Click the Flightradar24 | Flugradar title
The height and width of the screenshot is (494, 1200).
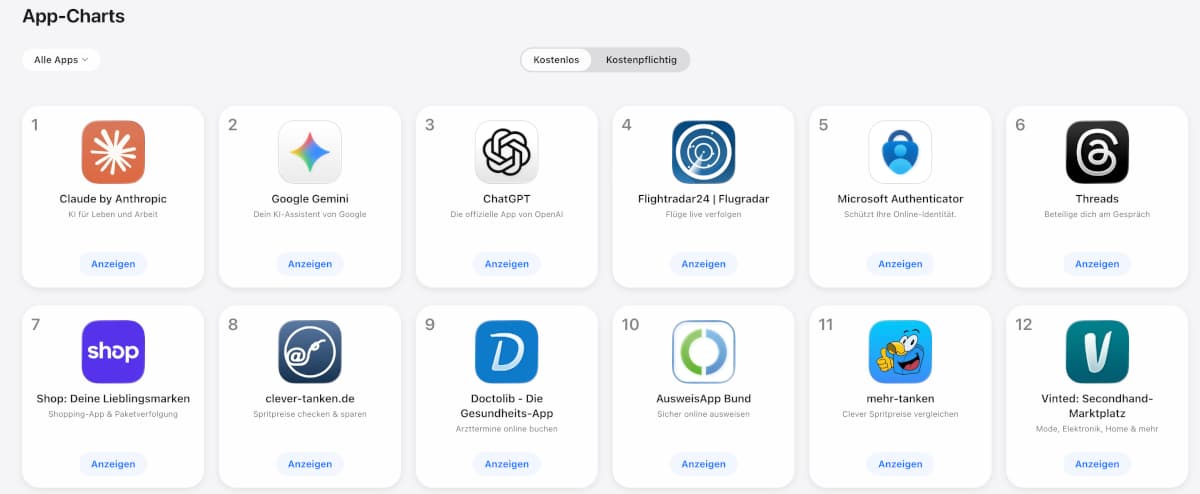tap(703, 199)
